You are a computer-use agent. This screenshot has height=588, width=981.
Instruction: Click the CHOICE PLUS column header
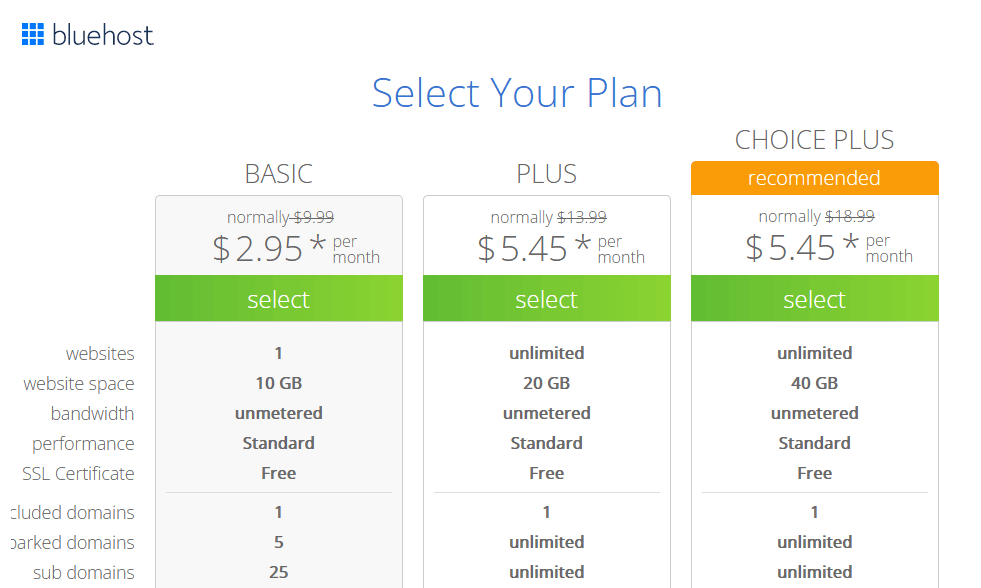[x=814, y=140]
